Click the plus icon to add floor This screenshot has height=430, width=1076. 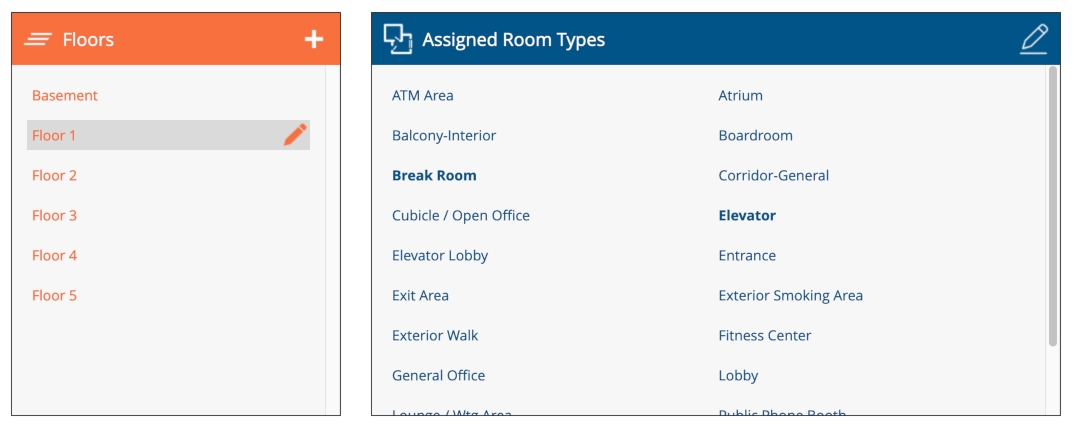click(x=314, y=39)
